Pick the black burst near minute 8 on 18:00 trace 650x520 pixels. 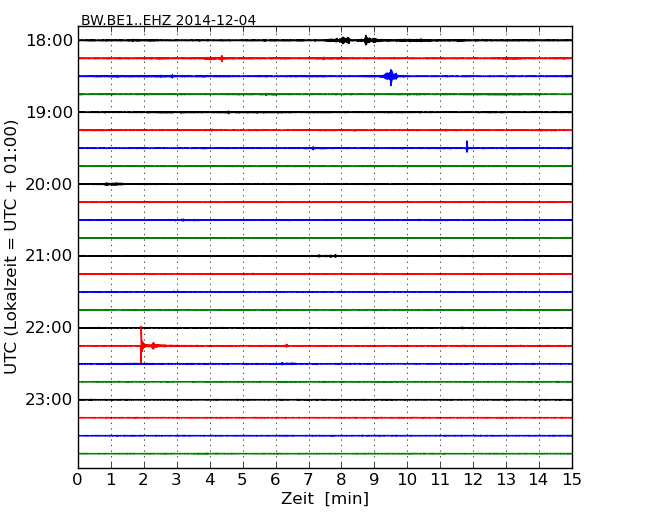[x=344, y=40]
